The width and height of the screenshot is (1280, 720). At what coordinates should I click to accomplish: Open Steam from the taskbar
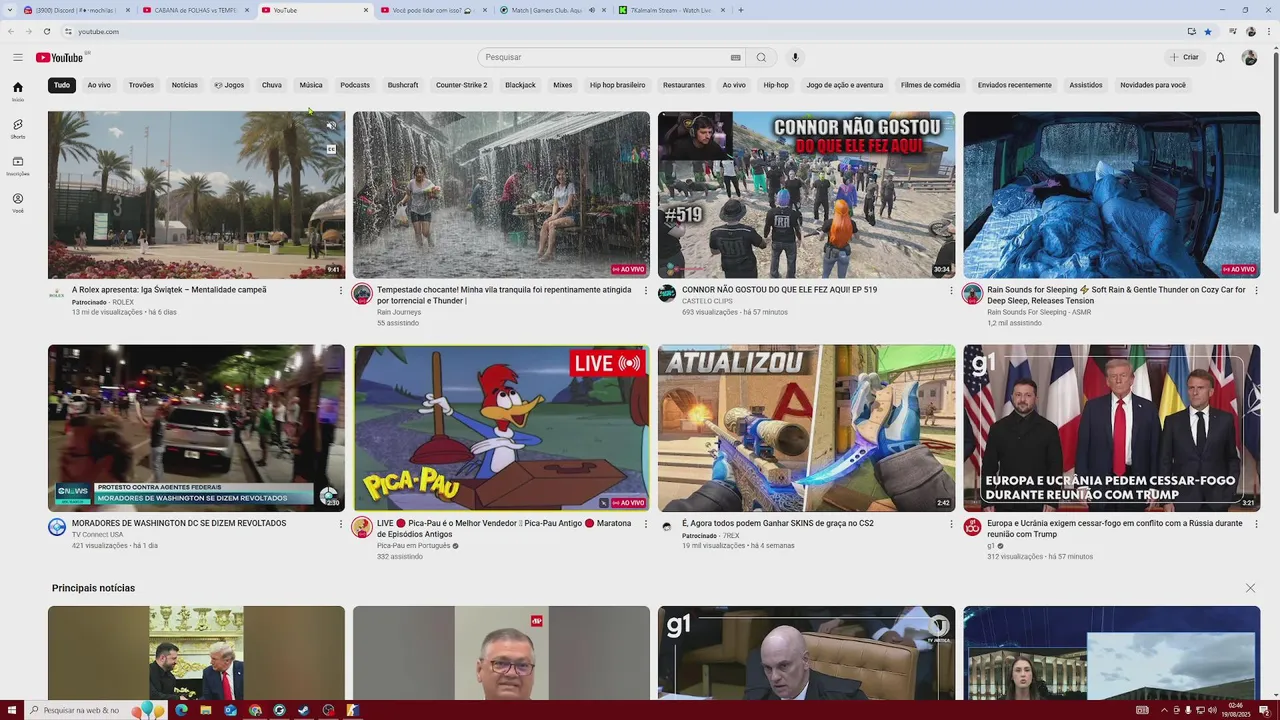click(303, 710)
